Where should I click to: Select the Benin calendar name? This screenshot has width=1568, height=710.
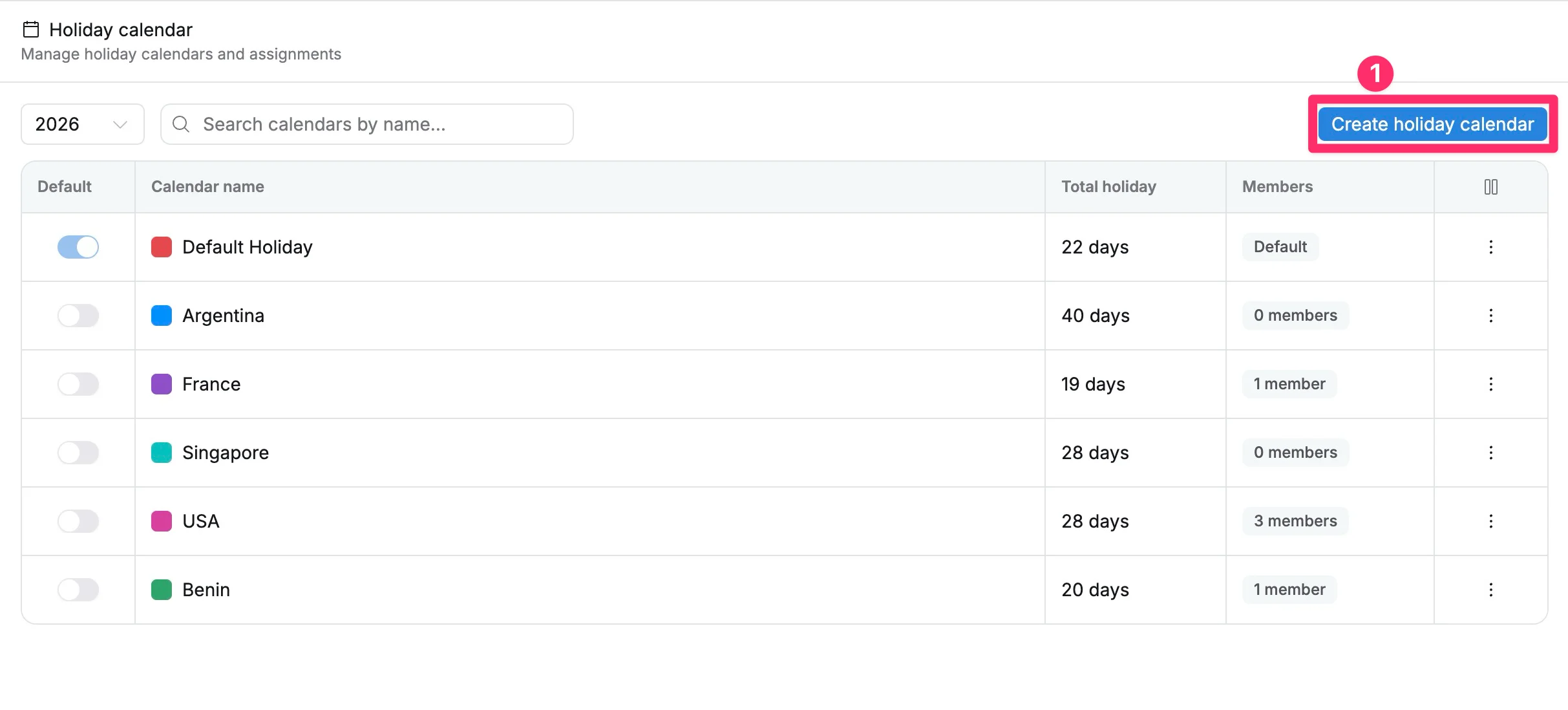point(206,590)
